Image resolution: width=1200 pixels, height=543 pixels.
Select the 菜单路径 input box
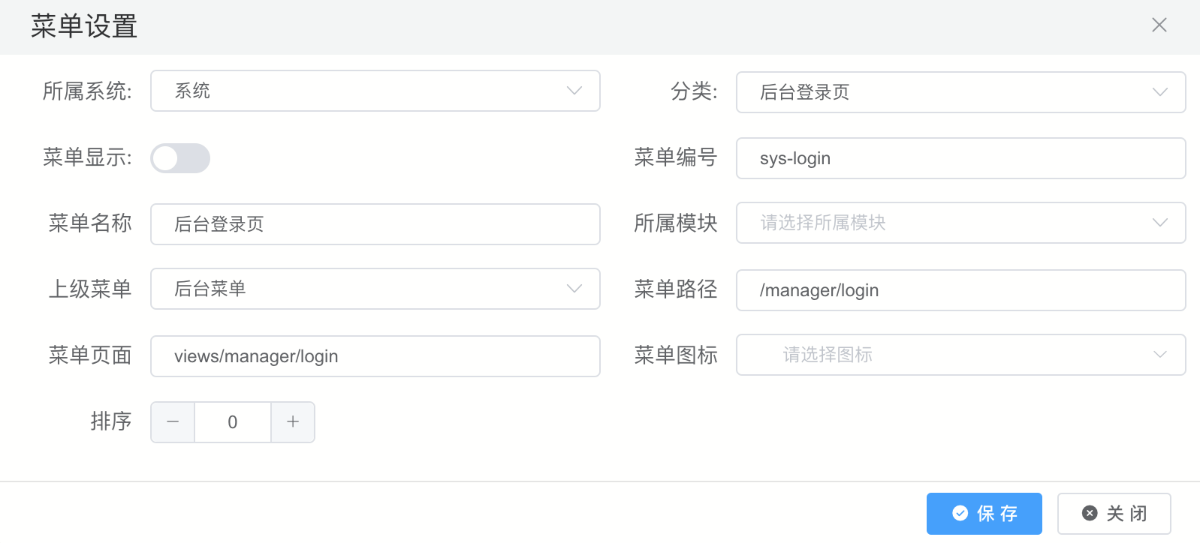960,290
